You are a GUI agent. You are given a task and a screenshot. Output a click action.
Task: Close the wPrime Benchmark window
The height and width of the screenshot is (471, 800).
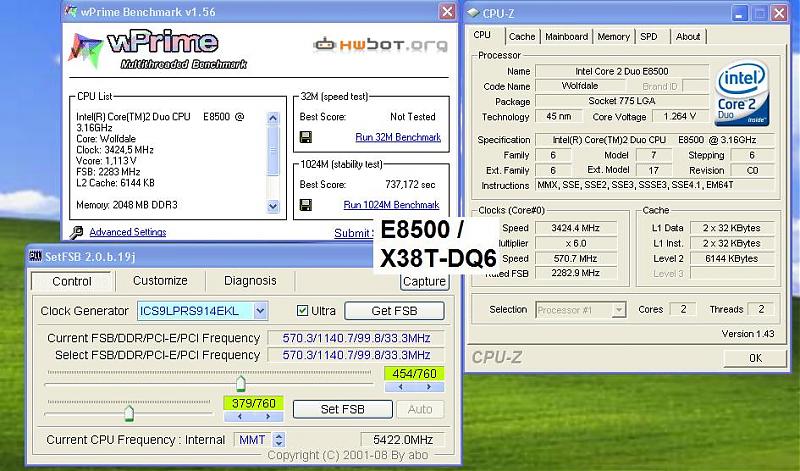click(447, 11)
